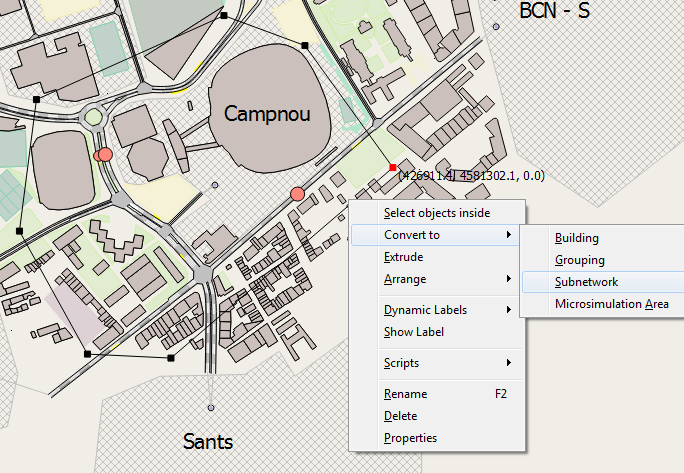The width and height of the screenshot is (684, 473).
Task: Expand the Convert to submenu arrow
Action: [x=510, y=236]
